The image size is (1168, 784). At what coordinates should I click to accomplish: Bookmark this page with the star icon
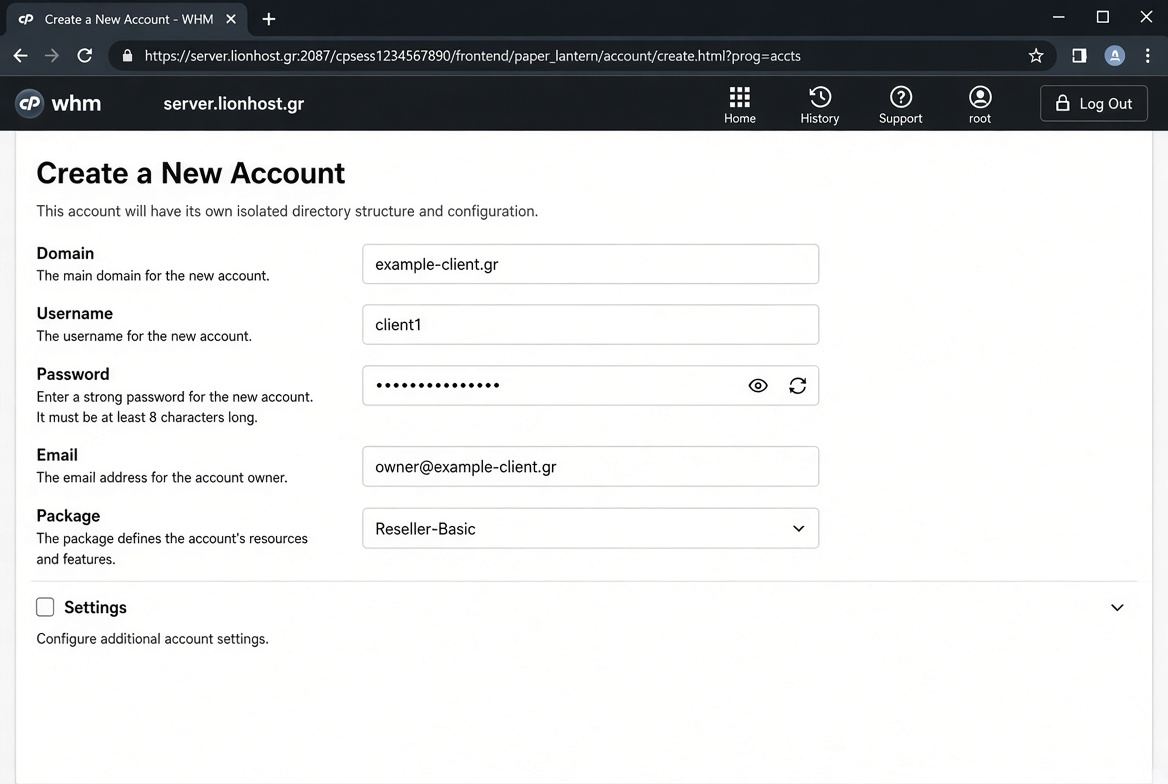coord(1035,56)
